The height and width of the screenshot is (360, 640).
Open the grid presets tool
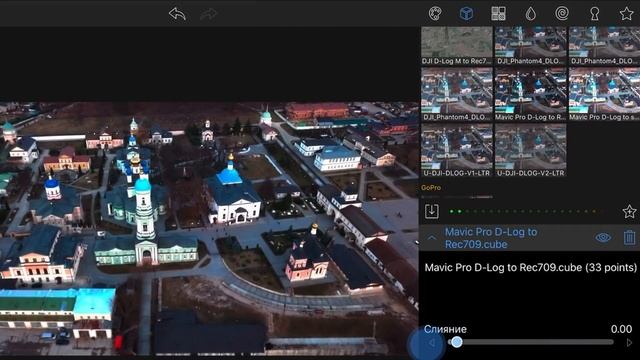(x=498, y=13)
